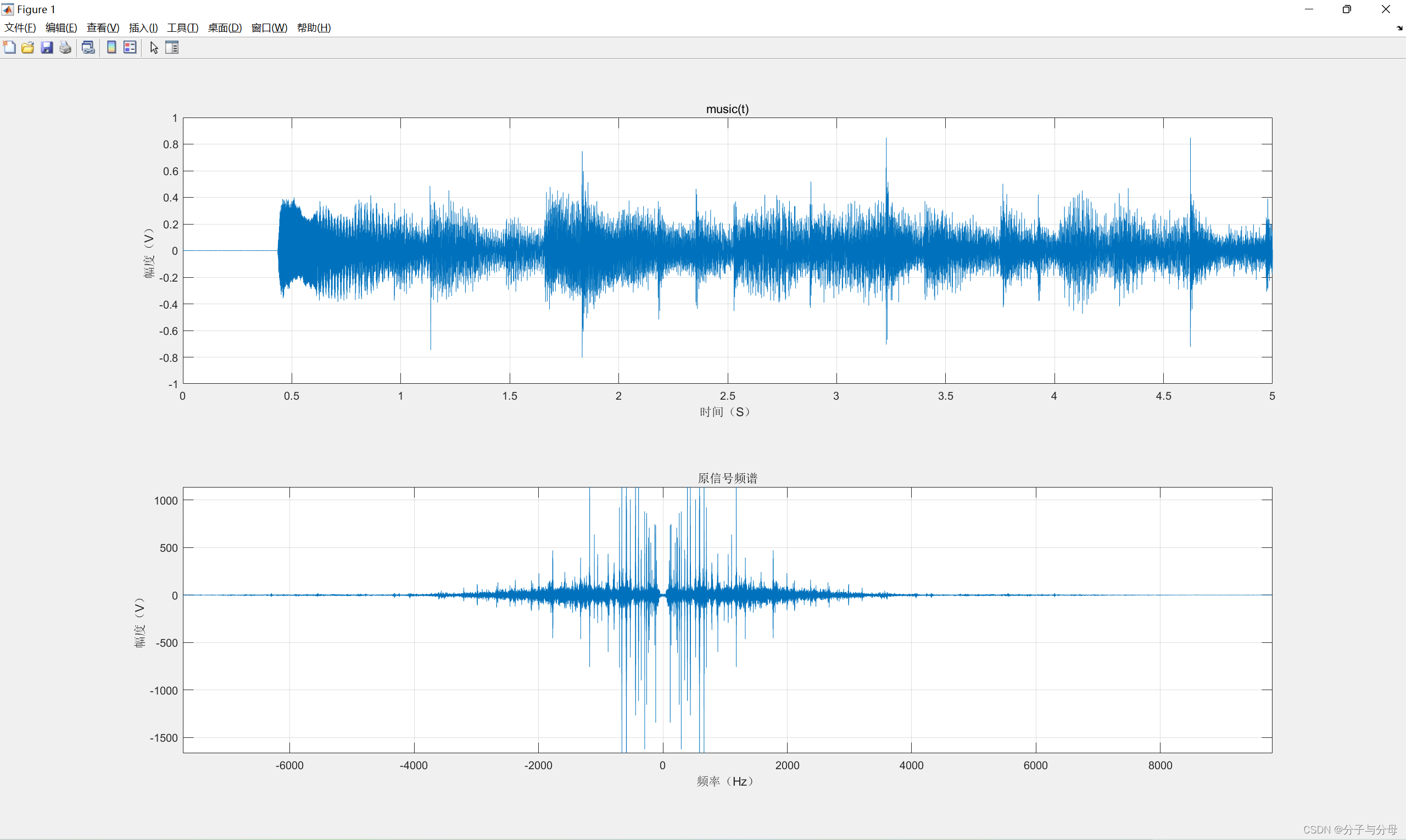This screenshot has height=840, width=1406.
Task: Minimize the Figure 1 window
Action: (x=1309, y=9)
